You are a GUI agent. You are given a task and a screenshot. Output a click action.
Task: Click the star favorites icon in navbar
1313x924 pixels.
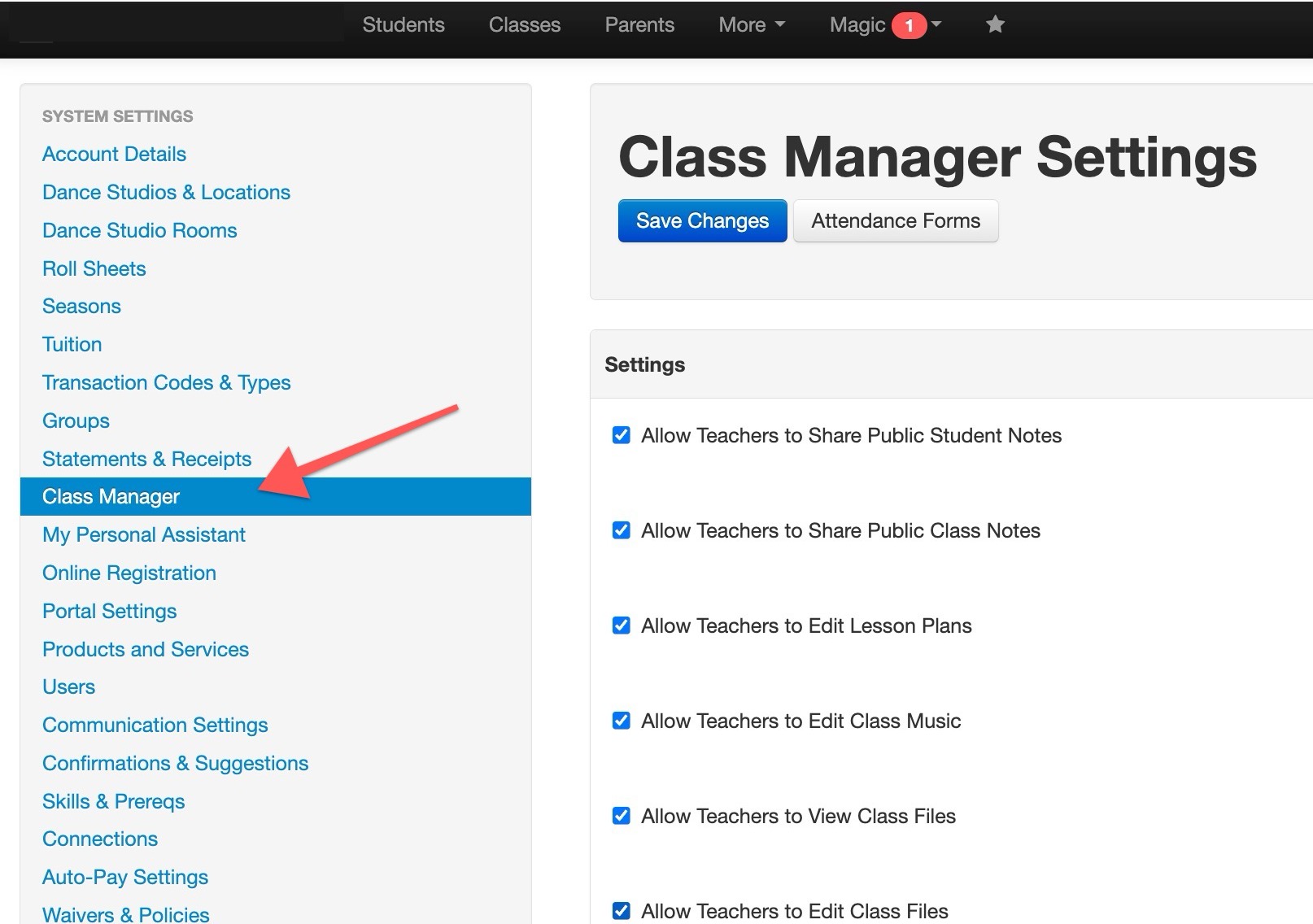tap(995, 25)
